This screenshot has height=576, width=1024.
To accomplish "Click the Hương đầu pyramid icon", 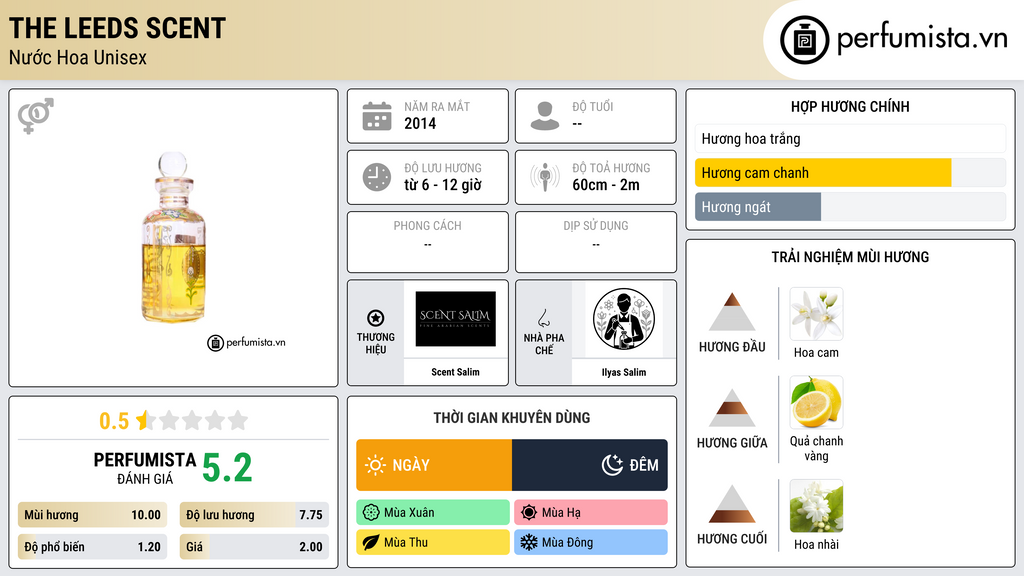I will pyautogui.click(x=732, y=312).
